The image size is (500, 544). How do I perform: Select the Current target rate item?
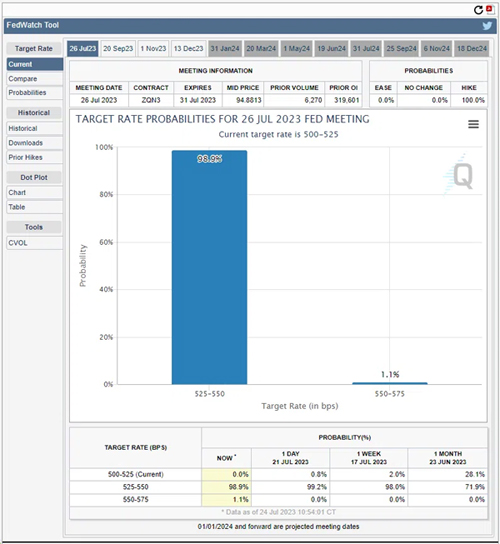(34, 64)
